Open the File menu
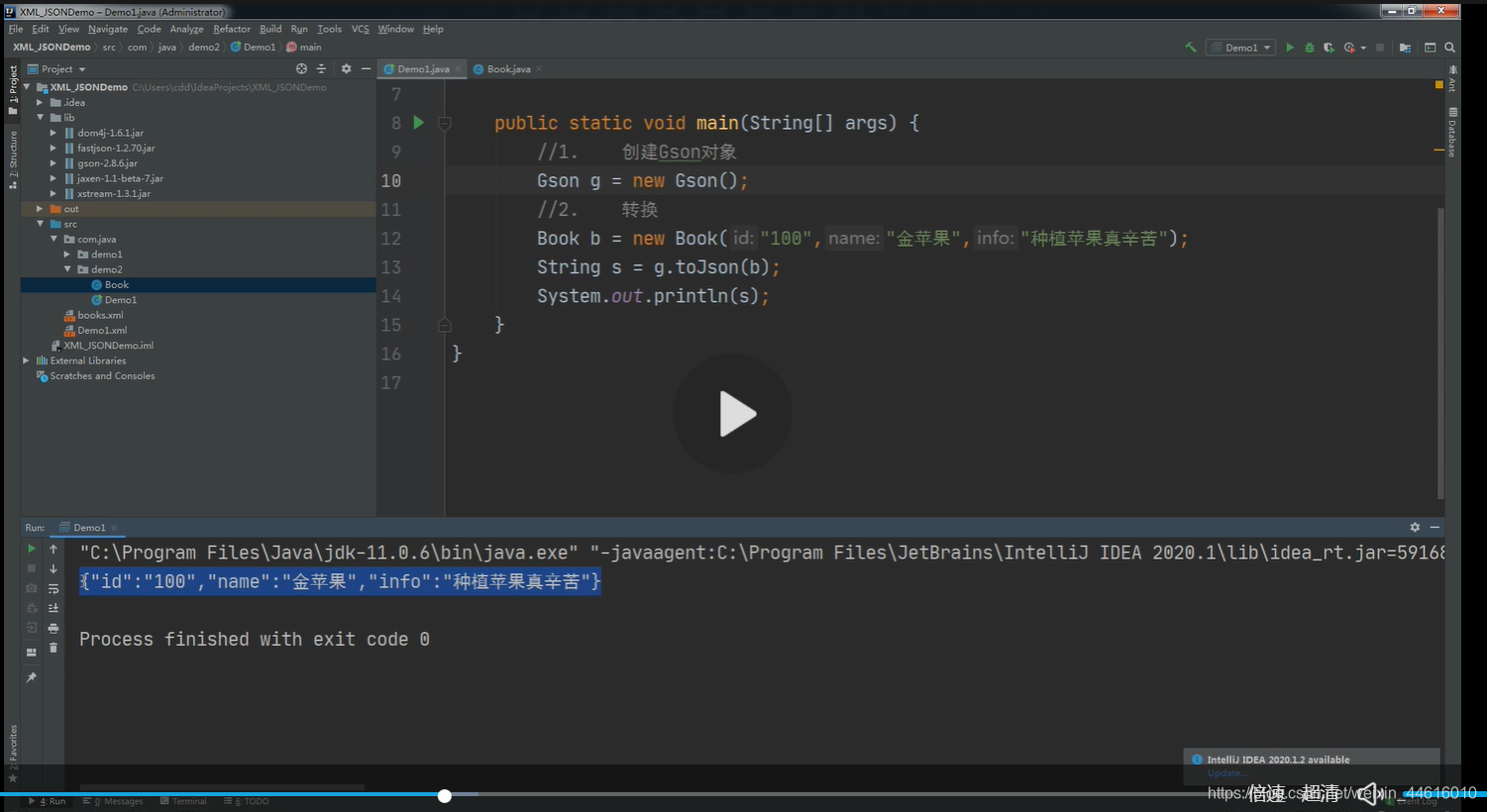1487x812 pixels. point(16,29)
